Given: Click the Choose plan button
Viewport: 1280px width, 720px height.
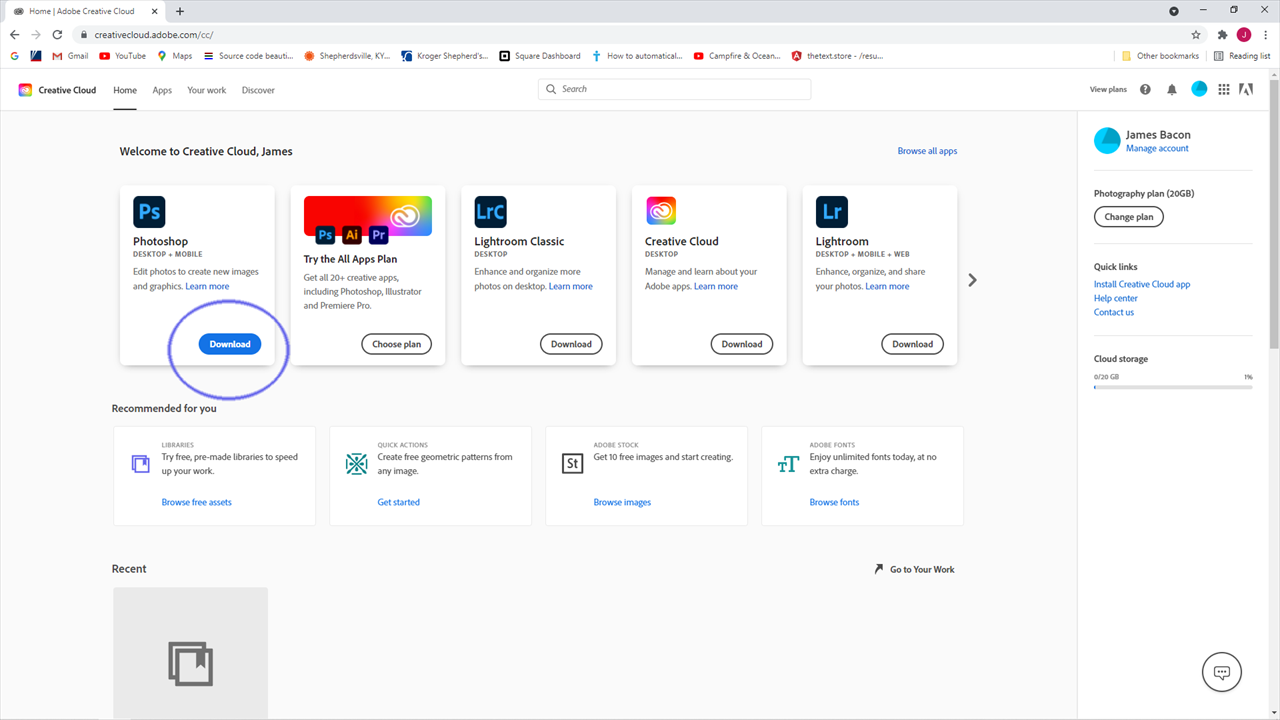Looking at the screenshot, I should point(397,344).
